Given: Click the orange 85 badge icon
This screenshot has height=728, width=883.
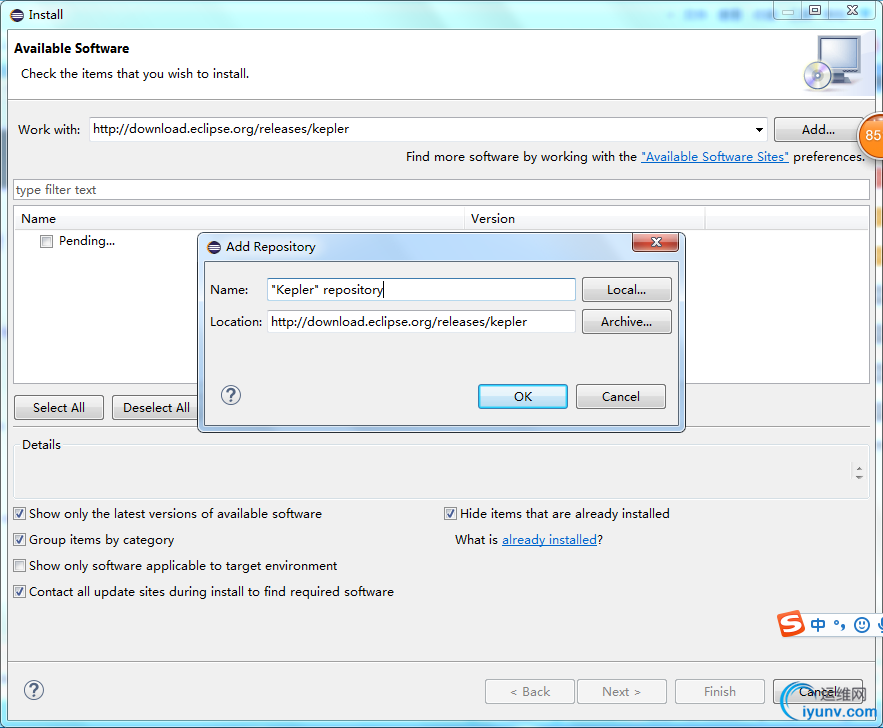Looking at the screenshot, I should tap(871, 135).
